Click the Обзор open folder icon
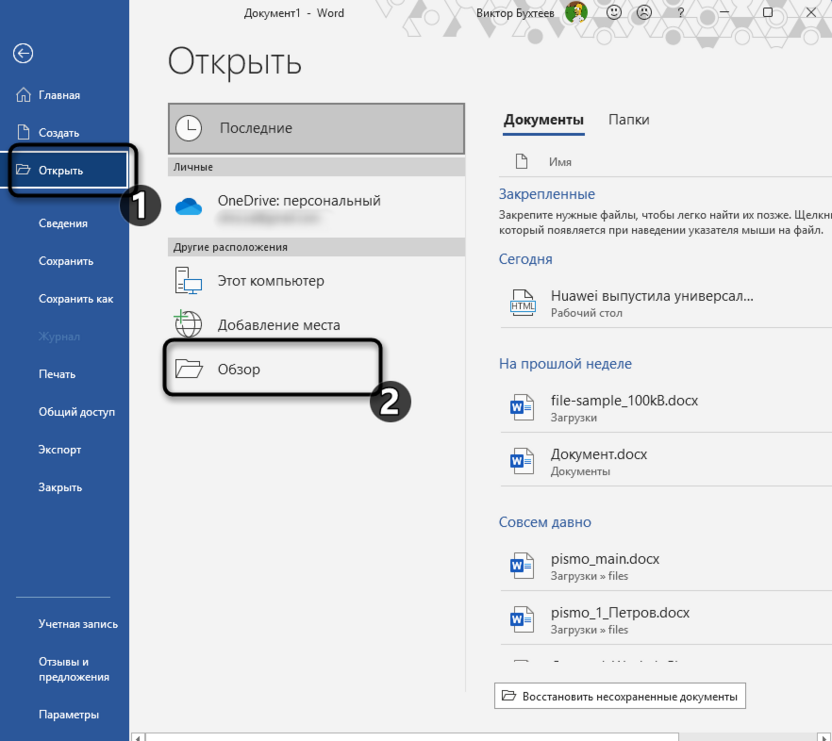Image resolution: width=832 pixels, height=741 pixels. [189, 368]
